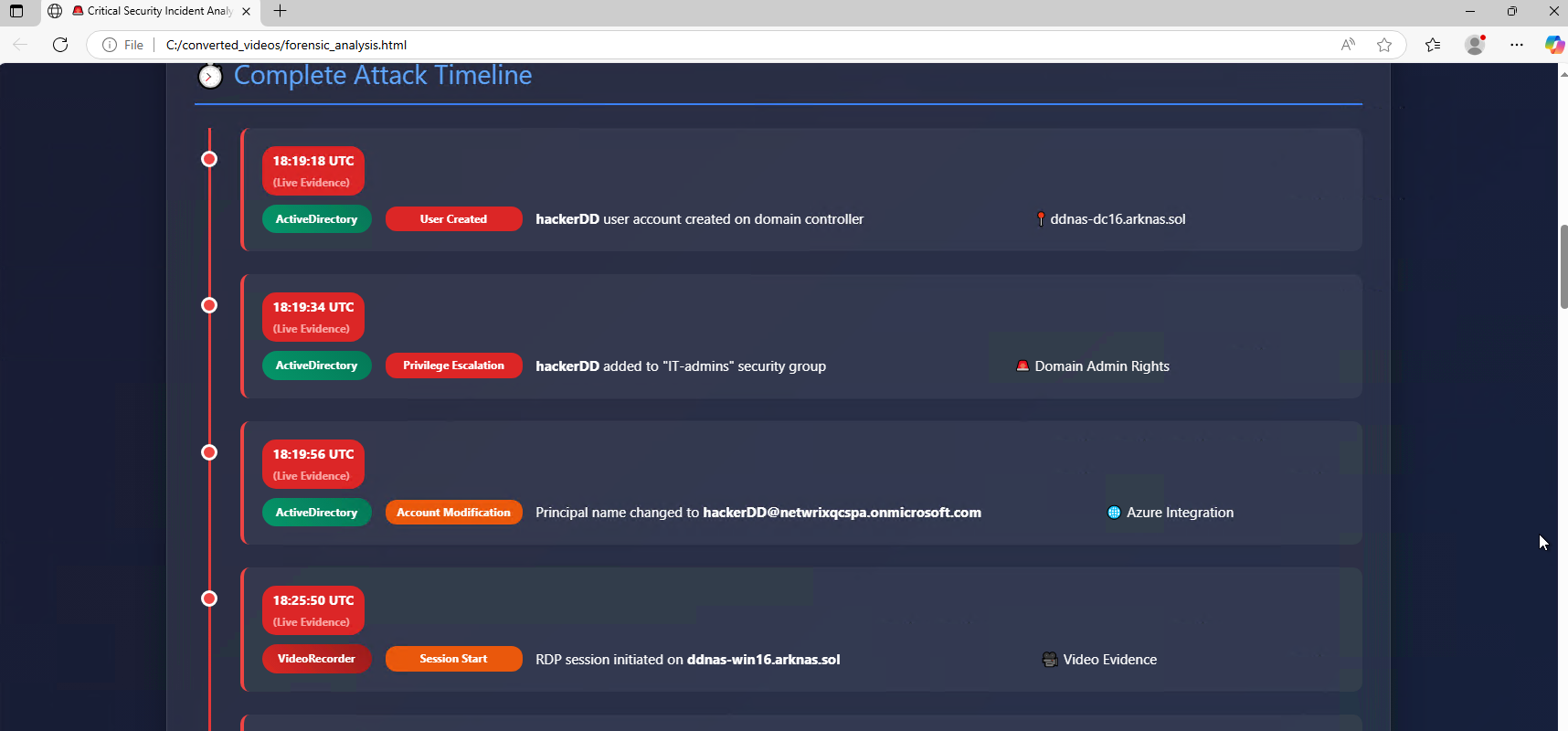Open Settings and more menu

[x=1517, y=45]
